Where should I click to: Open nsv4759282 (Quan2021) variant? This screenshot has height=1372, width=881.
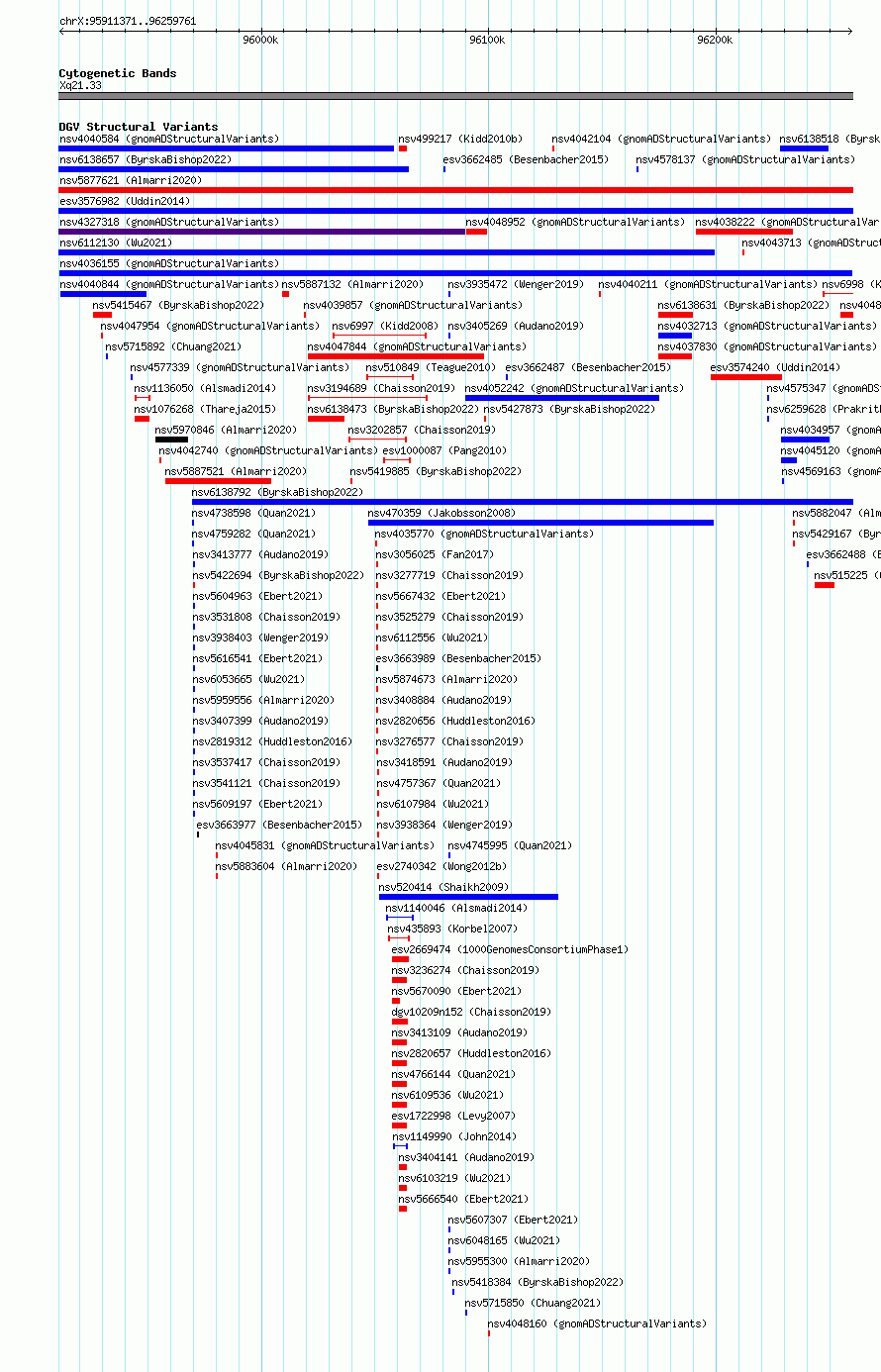(254, 534)
